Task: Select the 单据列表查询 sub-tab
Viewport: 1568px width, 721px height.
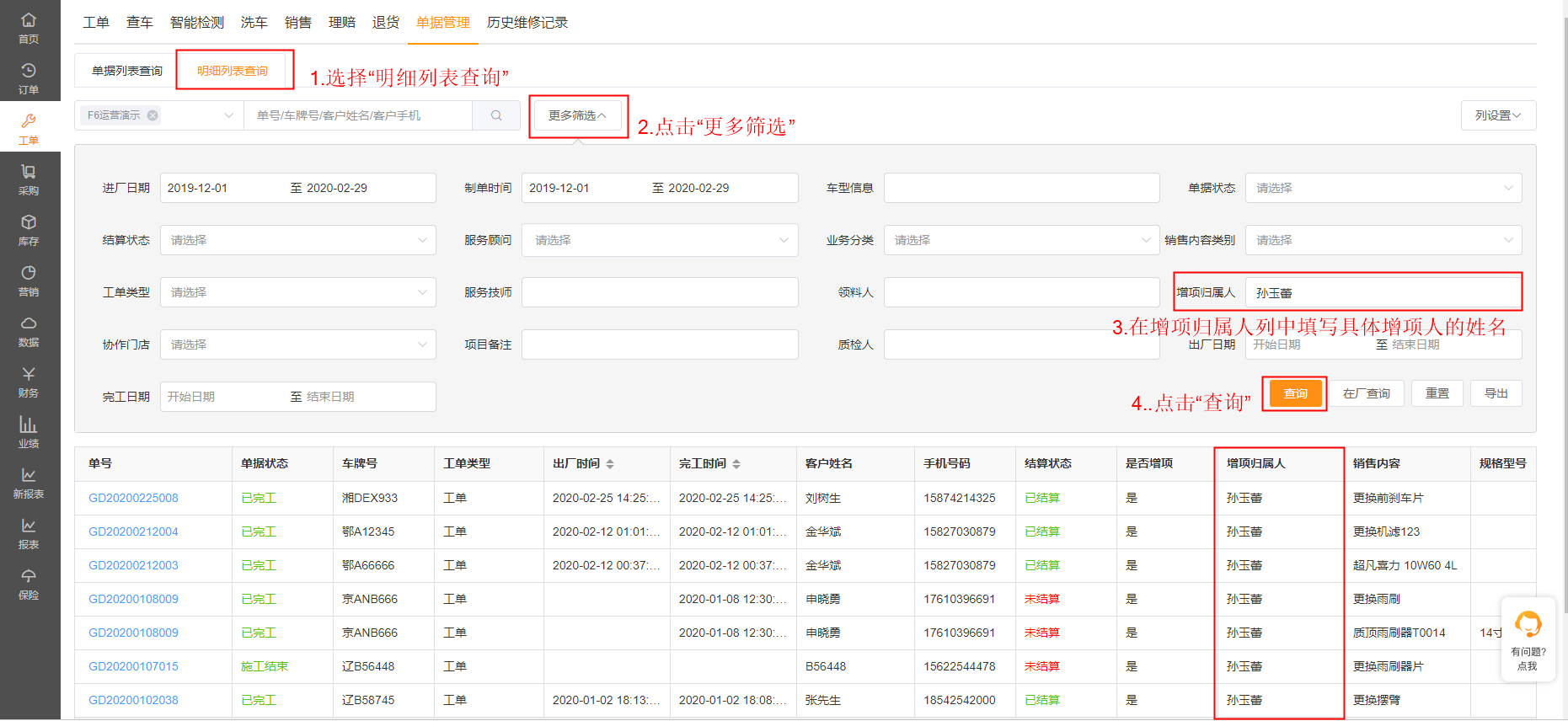Action: point(127,71)
